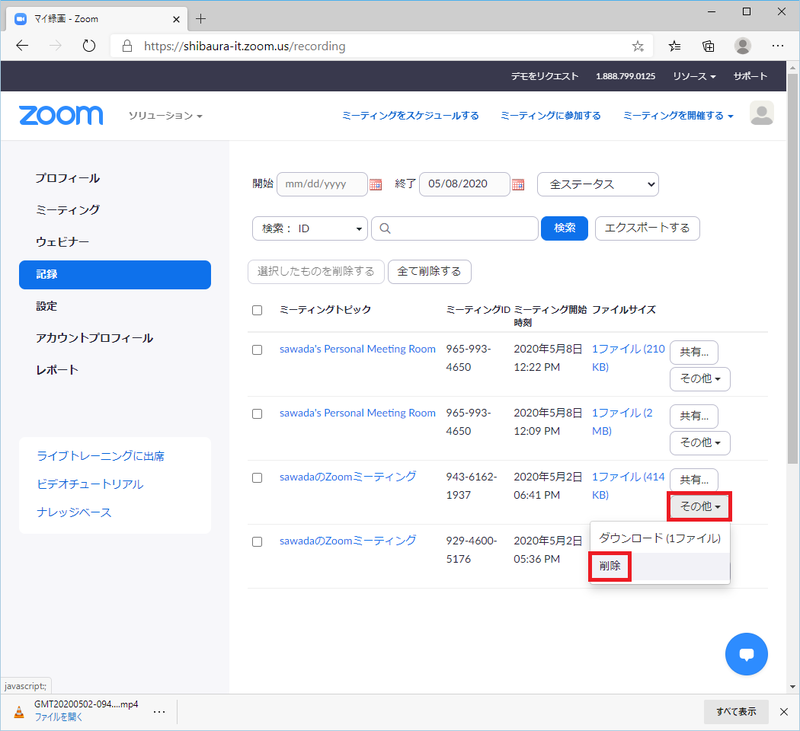Add this page to favorites star
Viewport: 800px width, 731px height.
coord(638,46)
